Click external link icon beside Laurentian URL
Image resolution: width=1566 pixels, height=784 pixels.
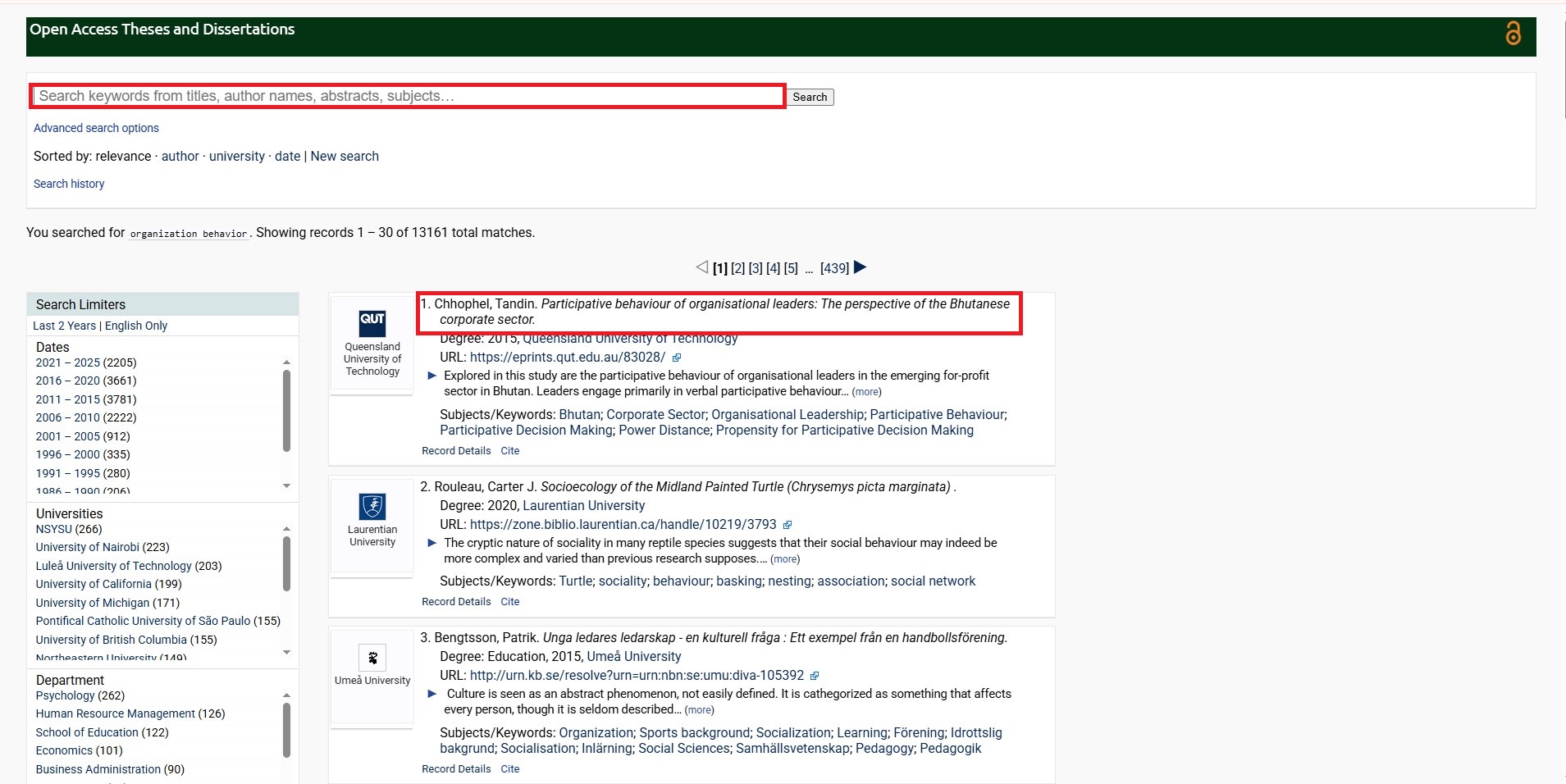pos(788,525)
